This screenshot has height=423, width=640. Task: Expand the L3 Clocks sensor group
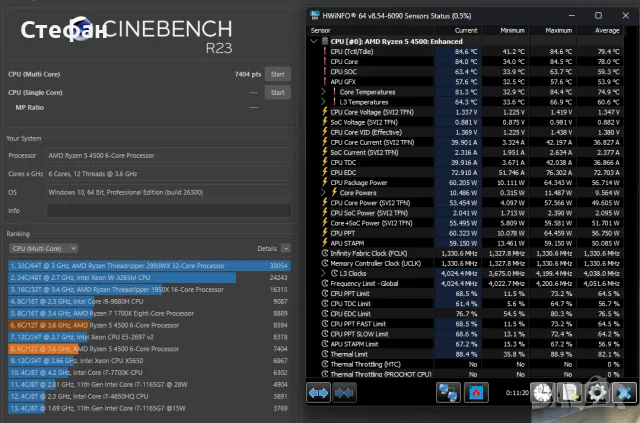323,273
